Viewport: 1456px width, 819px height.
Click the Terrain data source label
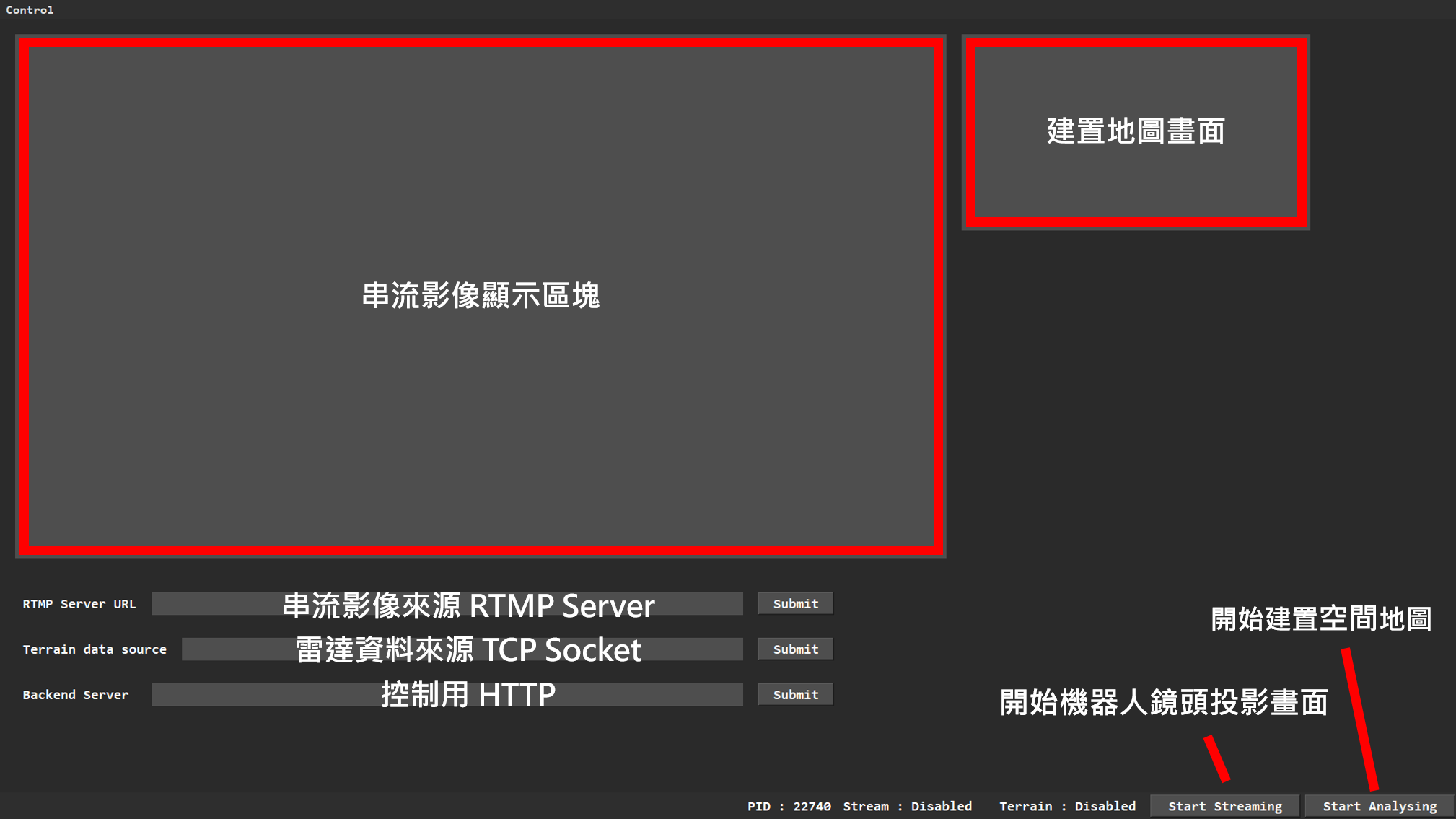coord(95,649)
